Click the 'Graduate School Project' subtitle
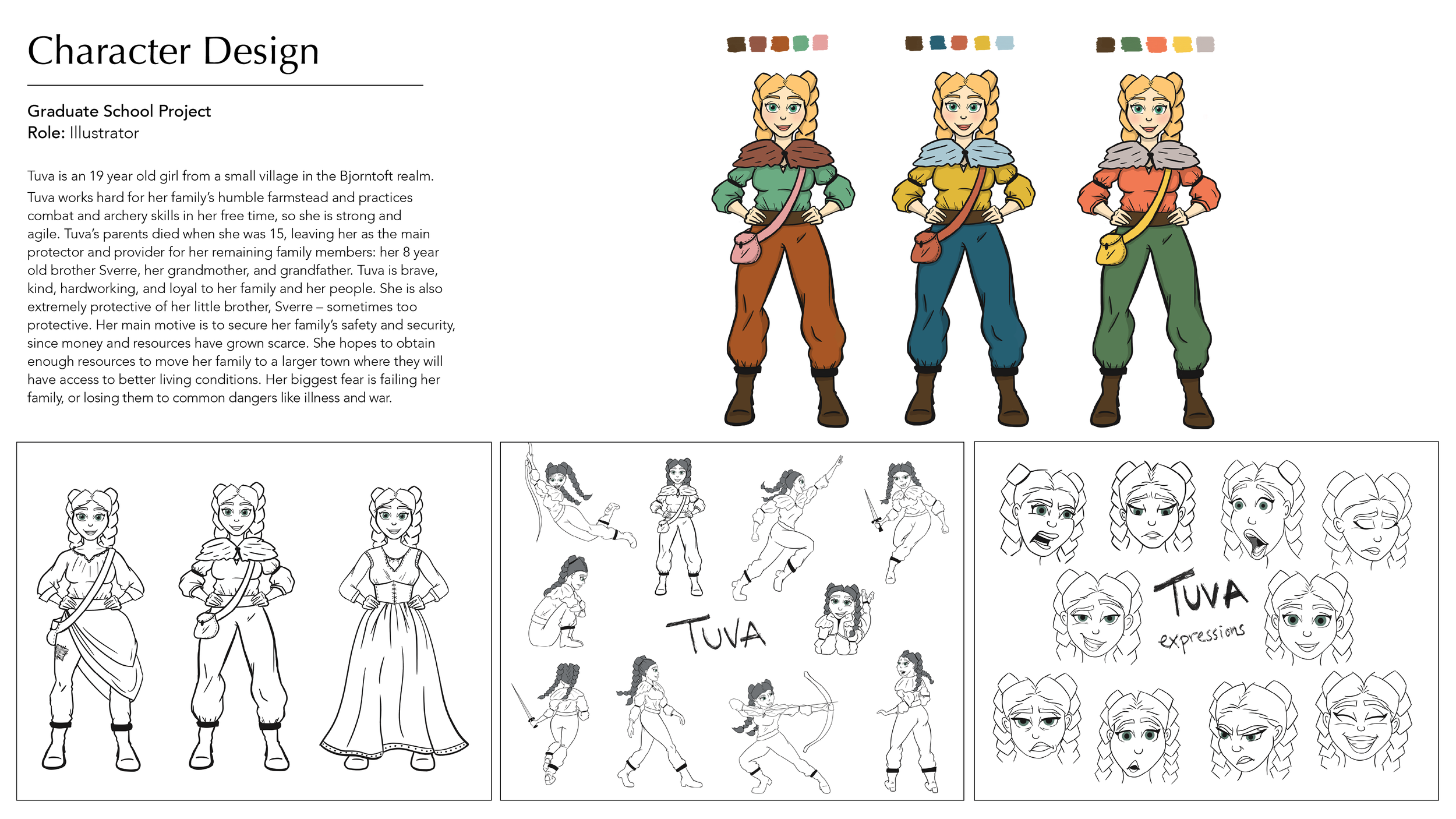The height and width of the screenshot is (819, 1456). pyautogui.click(x=119, y=111)
